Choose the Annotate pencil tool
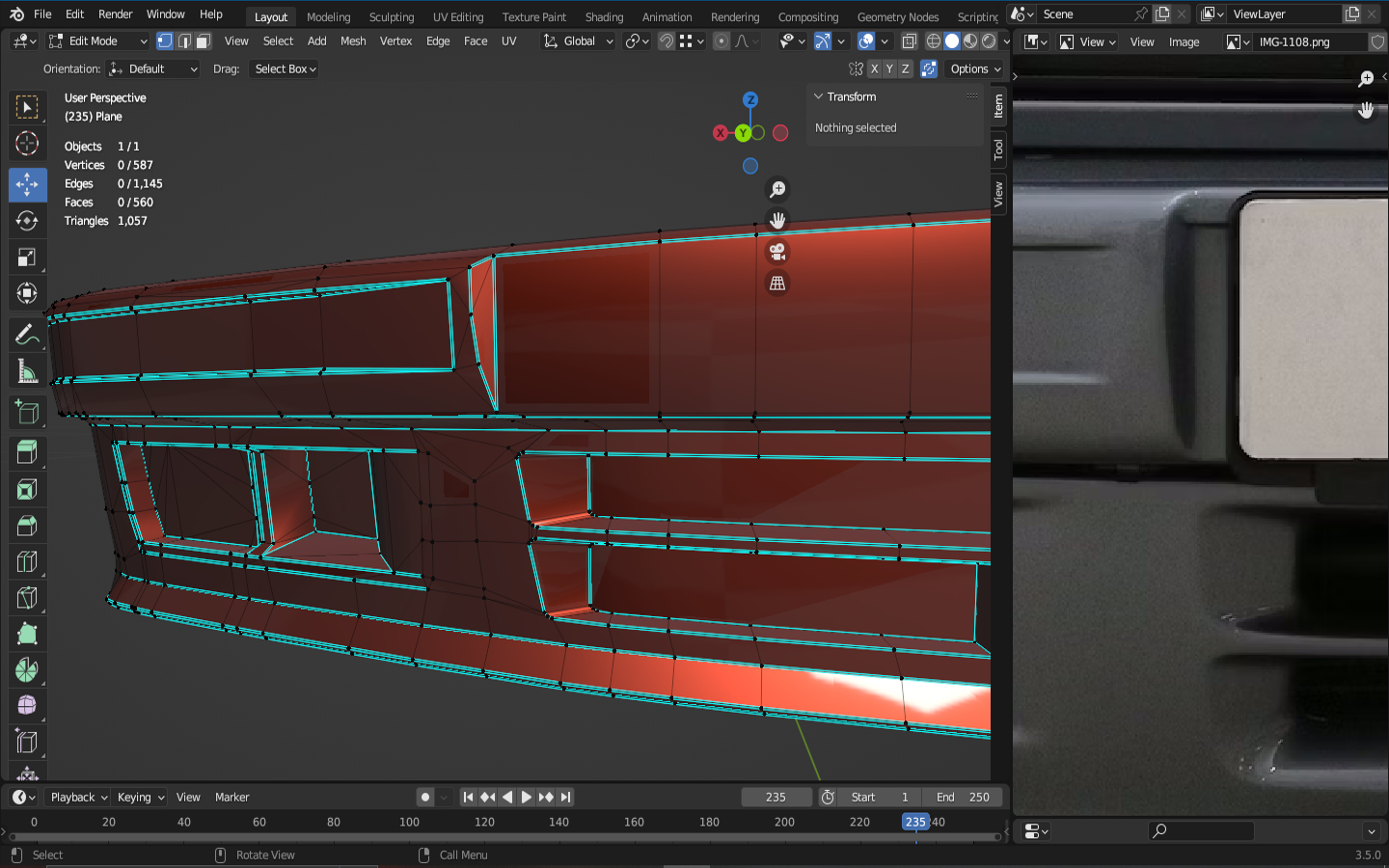 pos(27,335)
